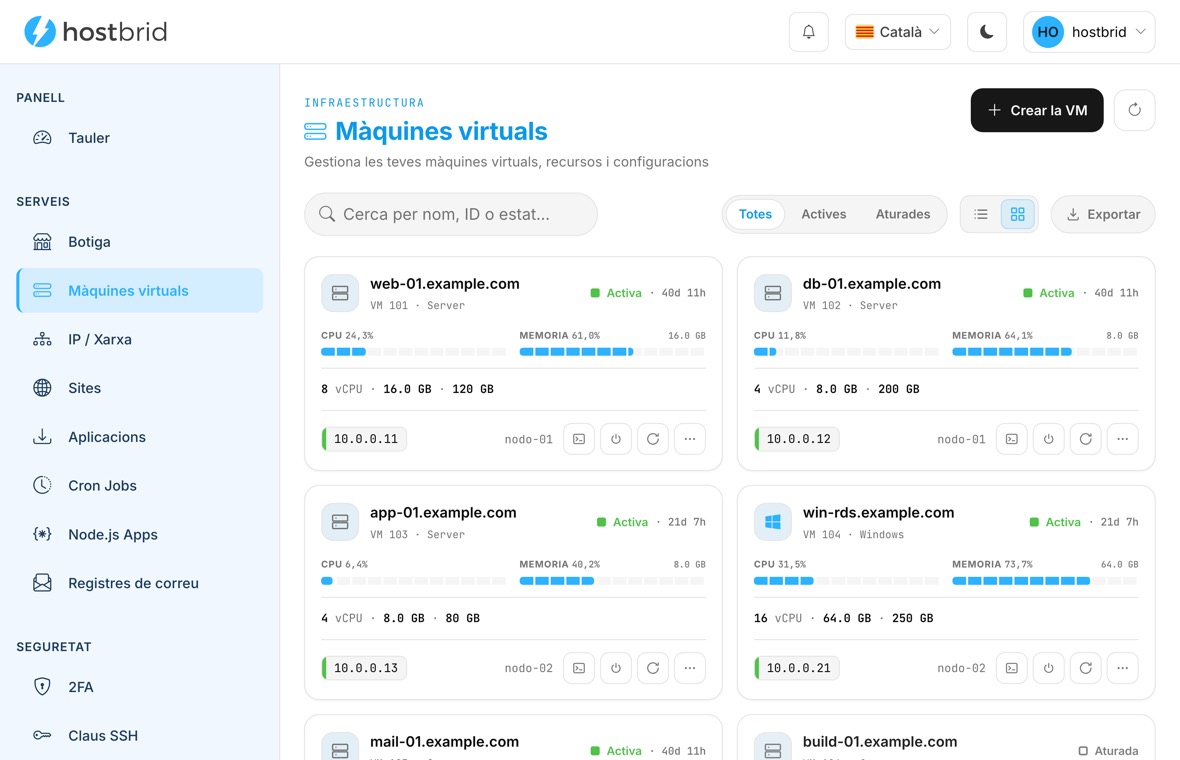Open the notifications bell
The image size is (1180, 760).
coord(808,32)
